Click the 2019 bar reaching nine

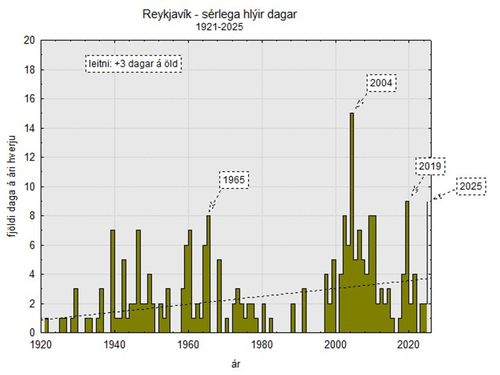407,267
